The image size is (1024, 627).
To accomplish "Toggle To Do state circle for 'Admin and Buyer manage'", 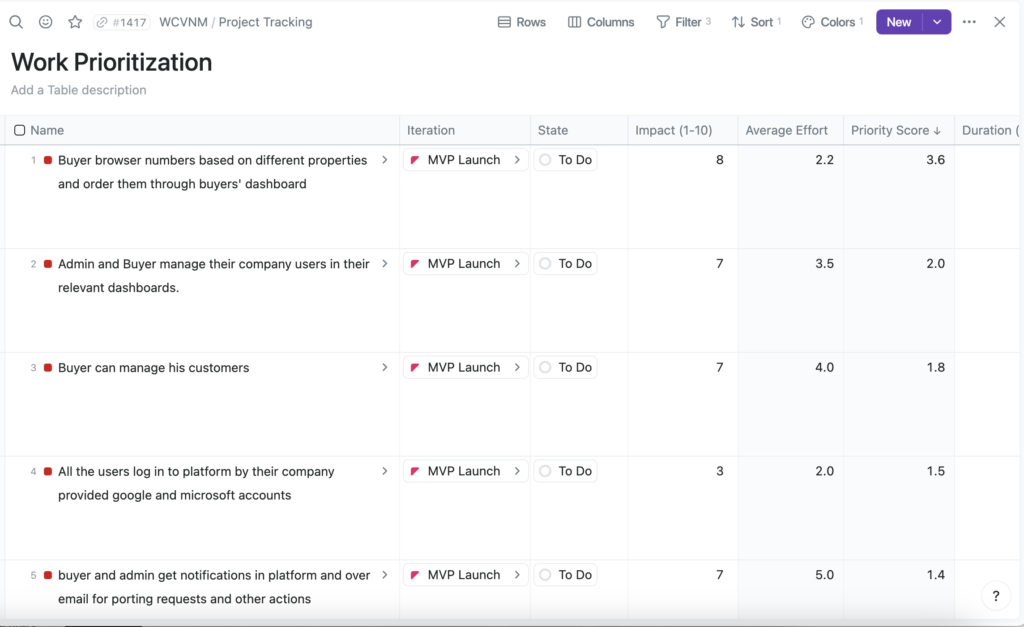I will pyautogui.click(x=545, y=264).
